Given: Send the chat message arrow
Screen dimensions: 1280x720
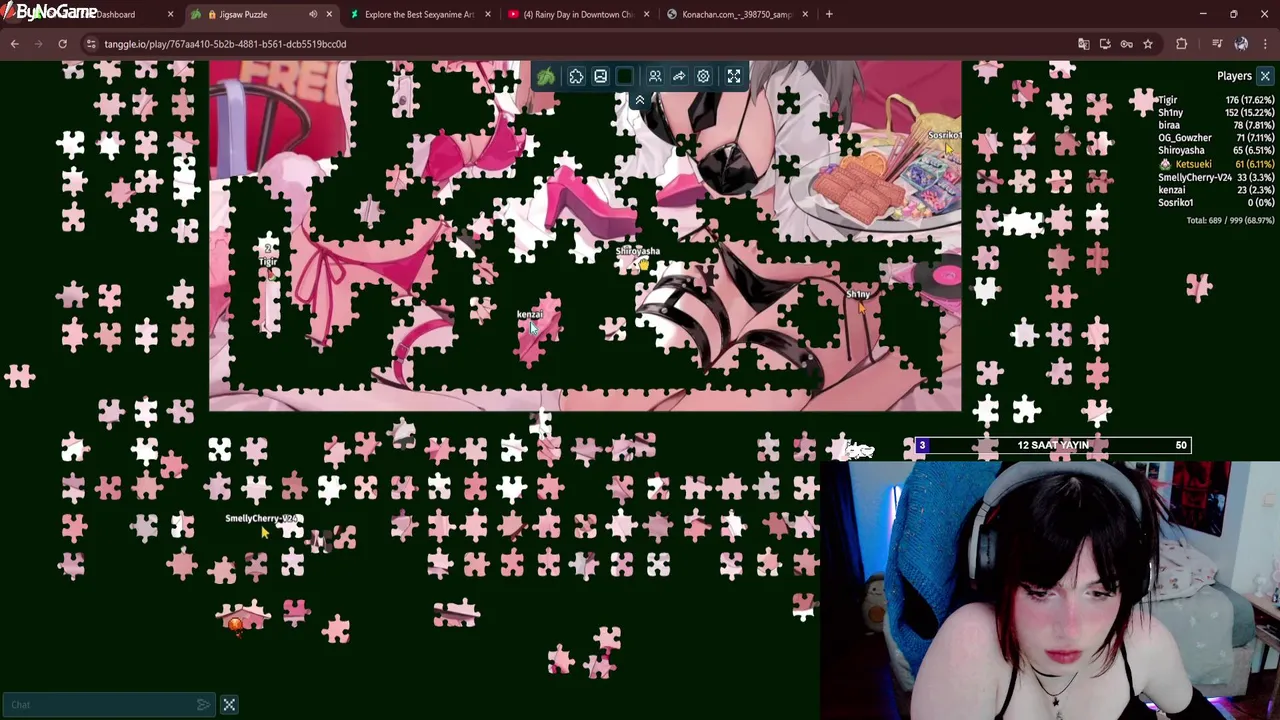Looking at the screenshot, I should point(203,705).
